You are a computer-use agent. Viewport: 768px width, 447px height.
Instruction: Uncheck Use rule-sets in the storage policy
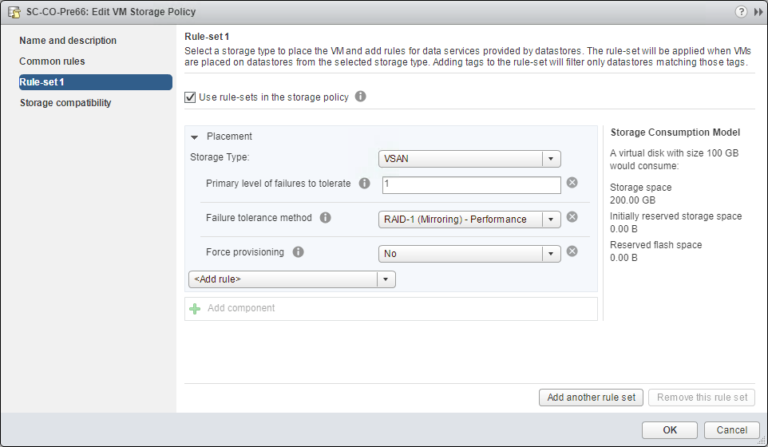pyautogui.click(x=191, y=97)
